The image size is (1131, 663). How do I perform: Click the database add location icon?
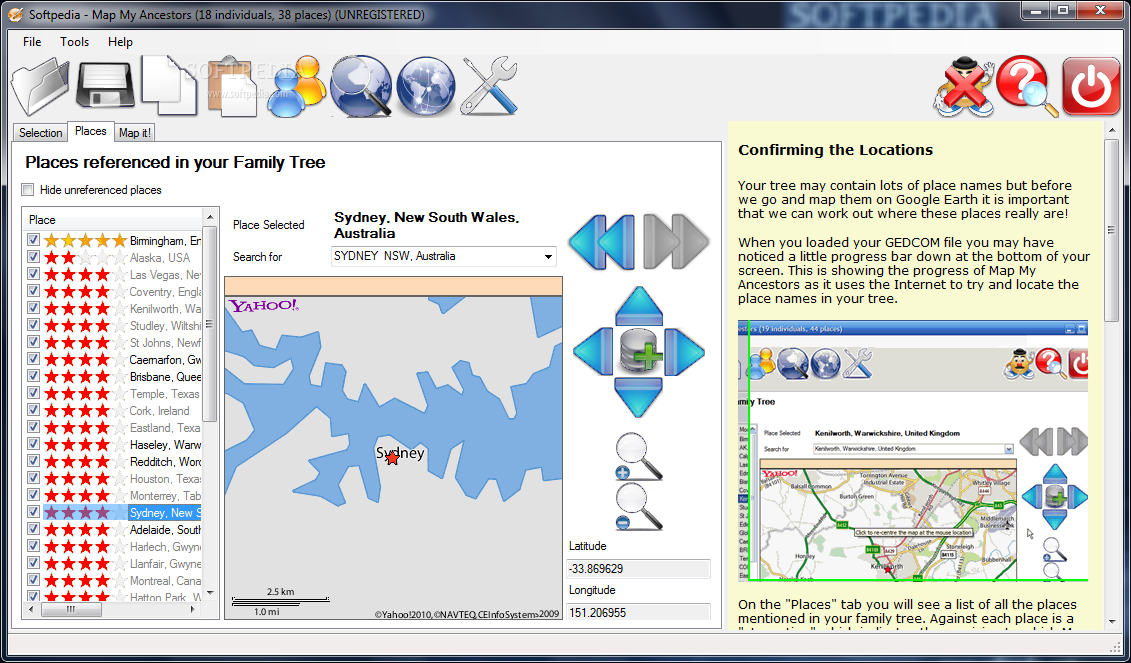point(639,351)
